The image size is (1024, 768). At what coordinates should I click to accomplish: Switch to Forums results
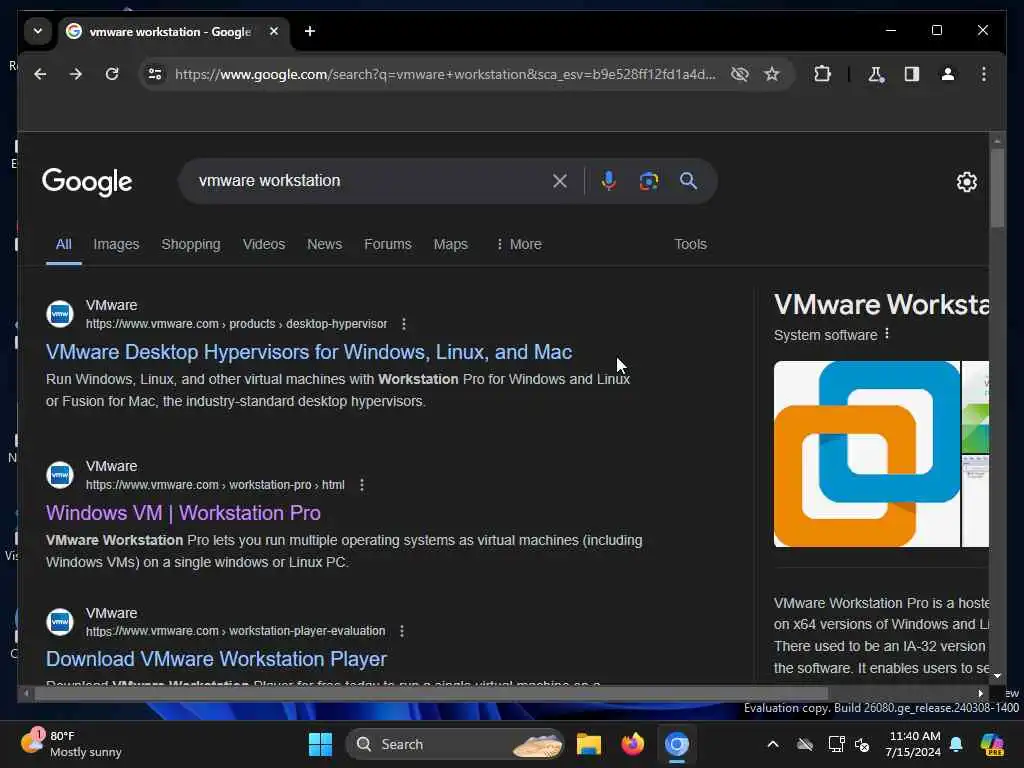coord(388,244)
